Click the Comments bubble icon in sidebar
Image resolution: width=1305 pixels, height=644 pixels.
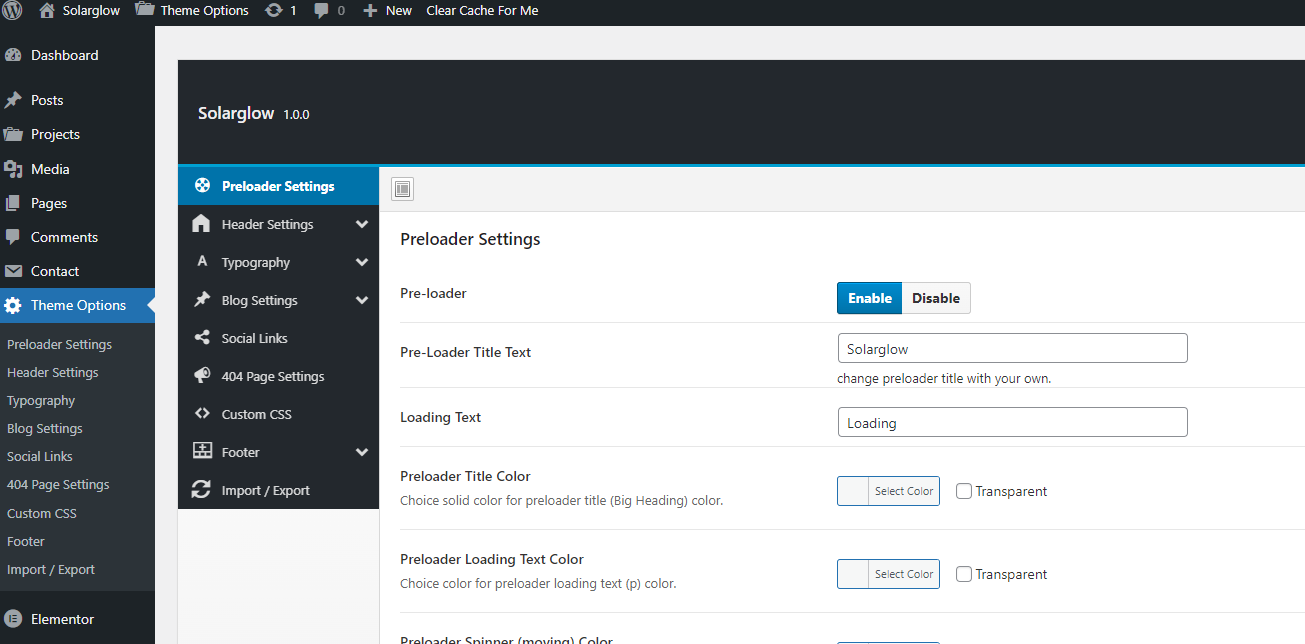[x=13, y=237]
